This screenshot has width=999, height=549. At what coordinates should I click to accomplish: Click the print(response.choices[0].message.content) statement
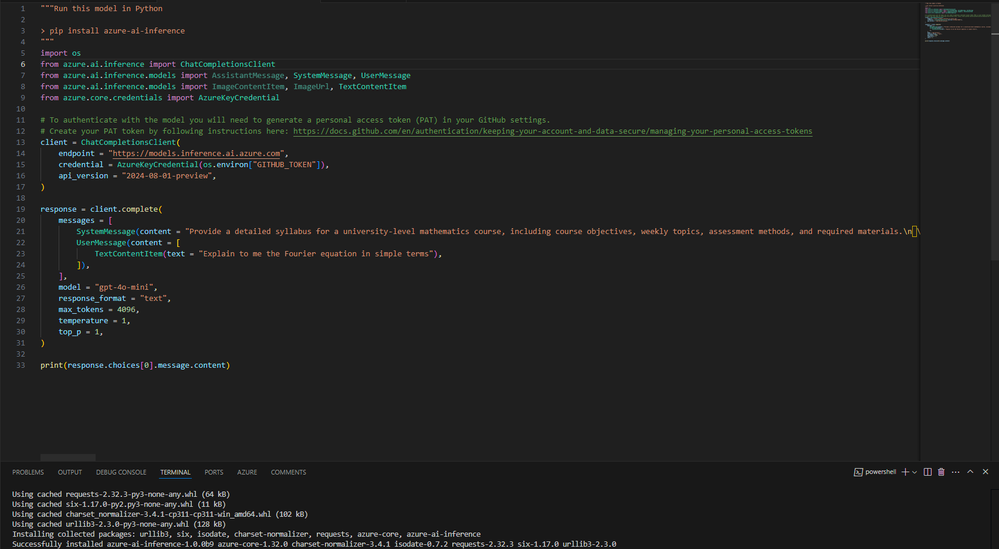point(135,365)
